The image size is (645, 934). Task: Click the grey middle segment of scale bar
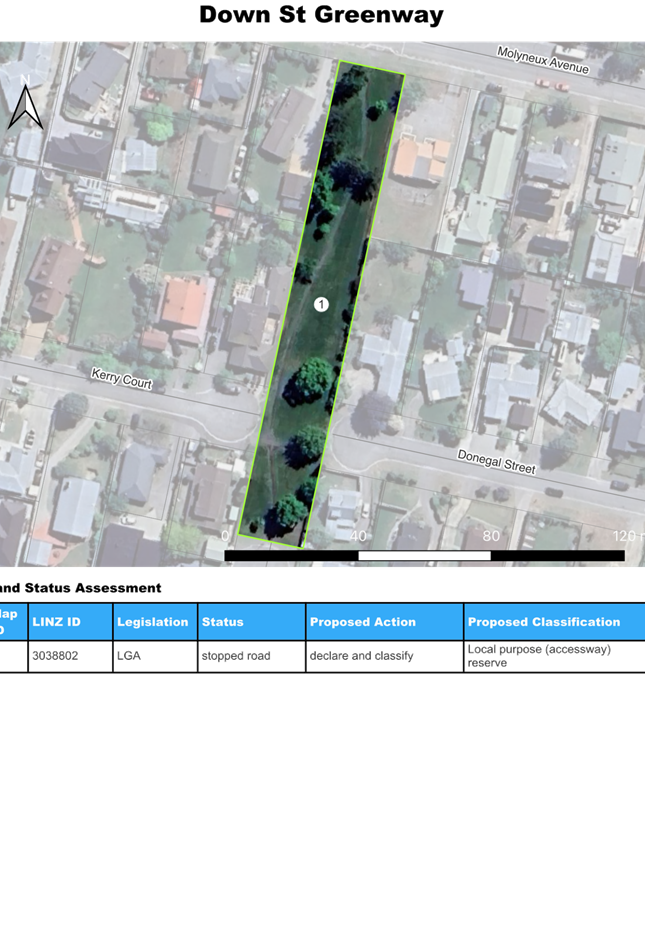[425, 556]
